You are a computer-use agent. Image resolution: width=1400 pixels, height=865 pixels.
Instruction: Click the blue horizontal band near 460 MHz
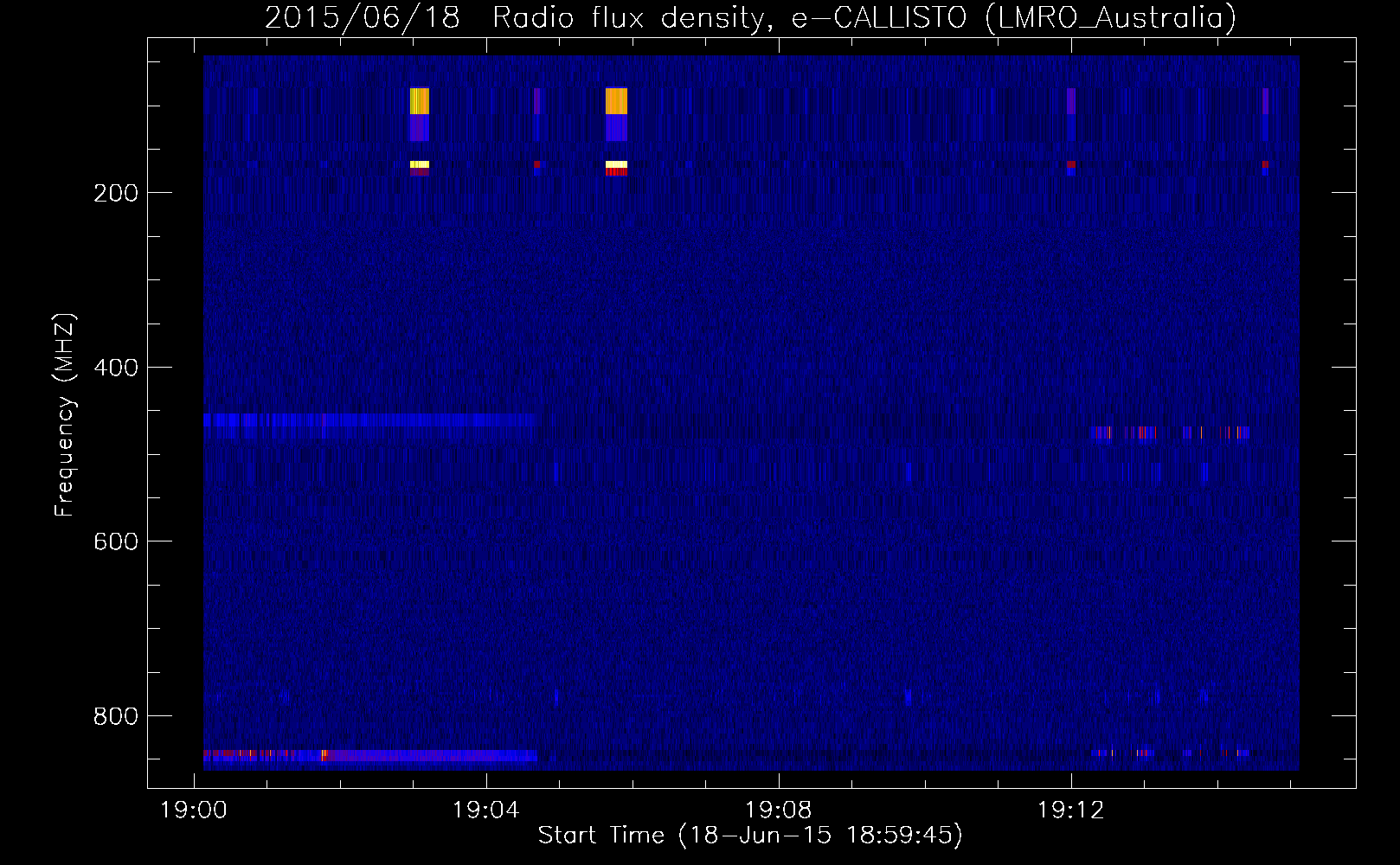[x=370, y=420]
